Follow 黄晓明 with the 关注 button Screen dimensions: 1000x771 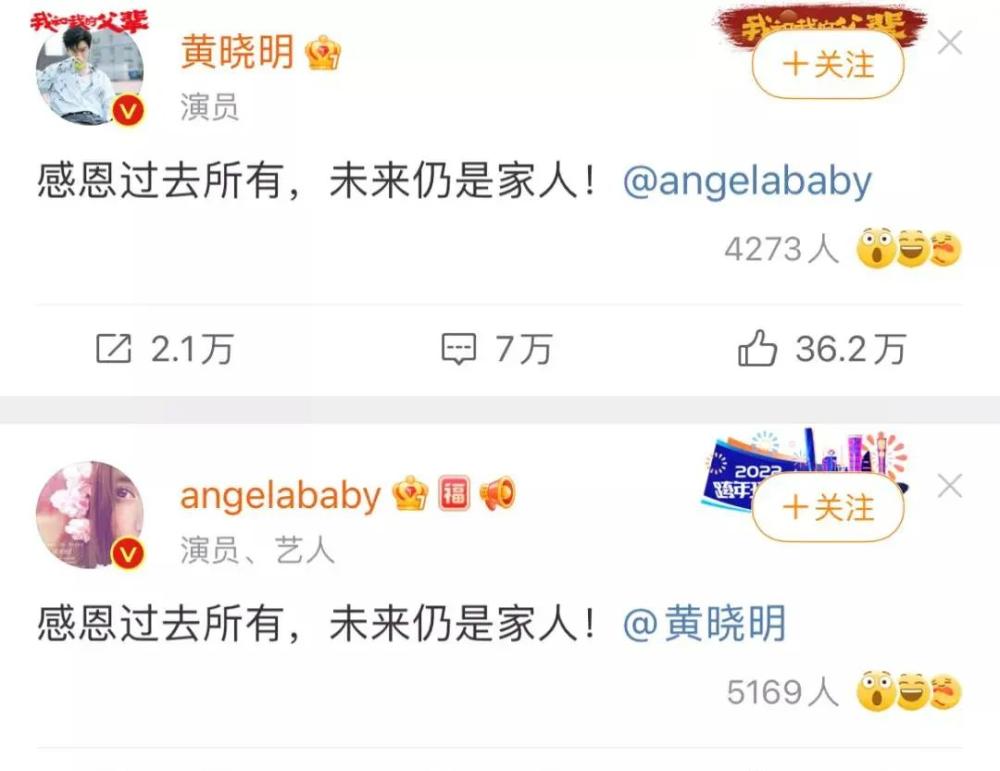click(x=828, y=64)
